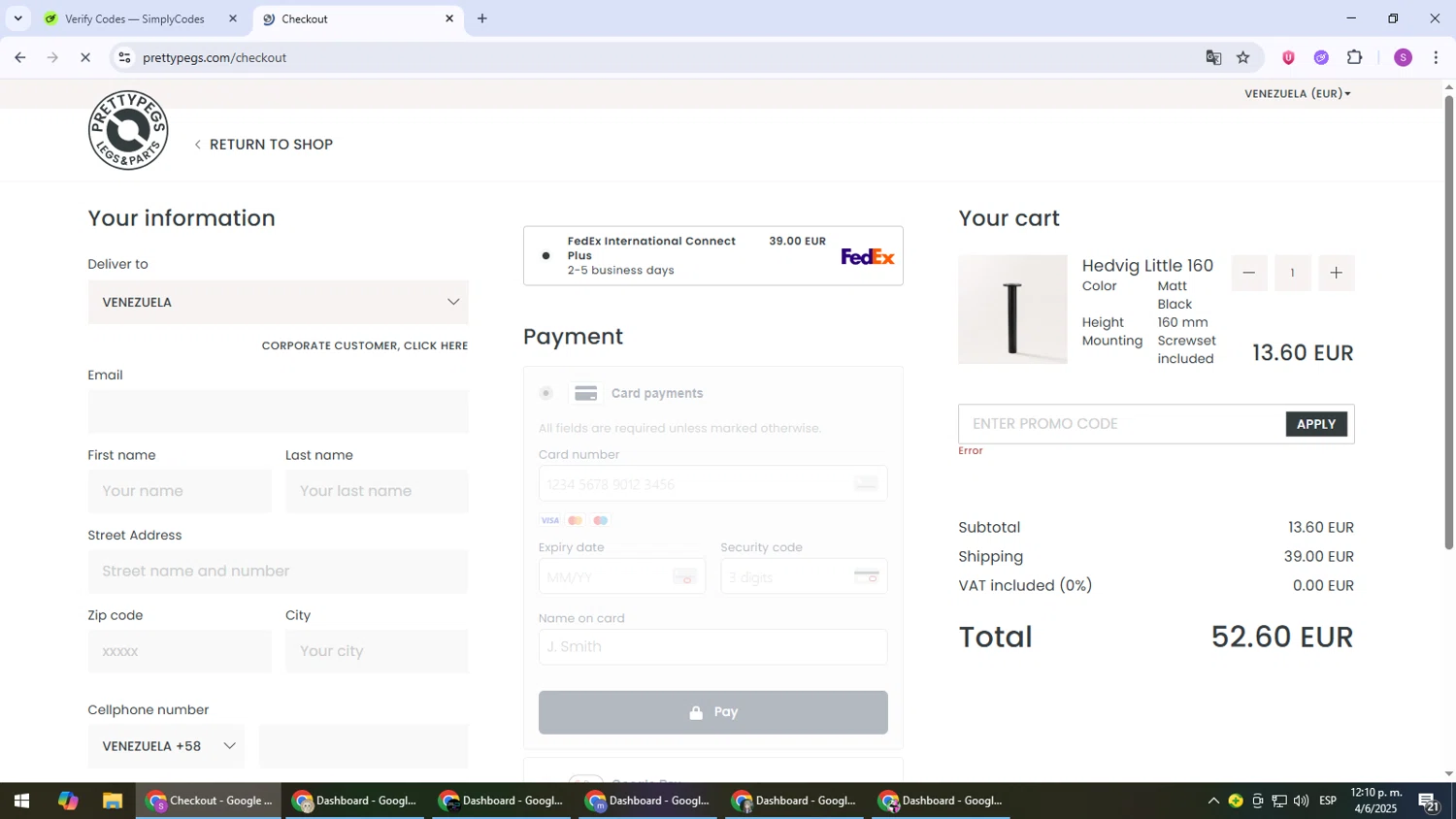
Task: Click the City field
Action: coord(377,651)
